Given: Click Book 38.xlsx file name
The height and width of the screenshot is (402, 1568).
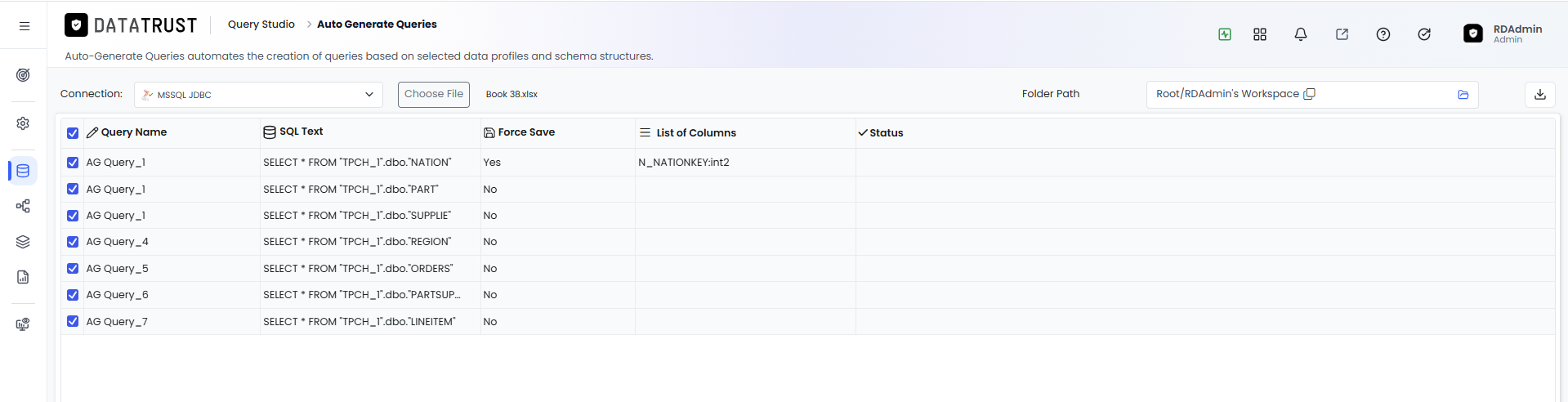Looking at the screenshot, I should (x=511, y=95).
